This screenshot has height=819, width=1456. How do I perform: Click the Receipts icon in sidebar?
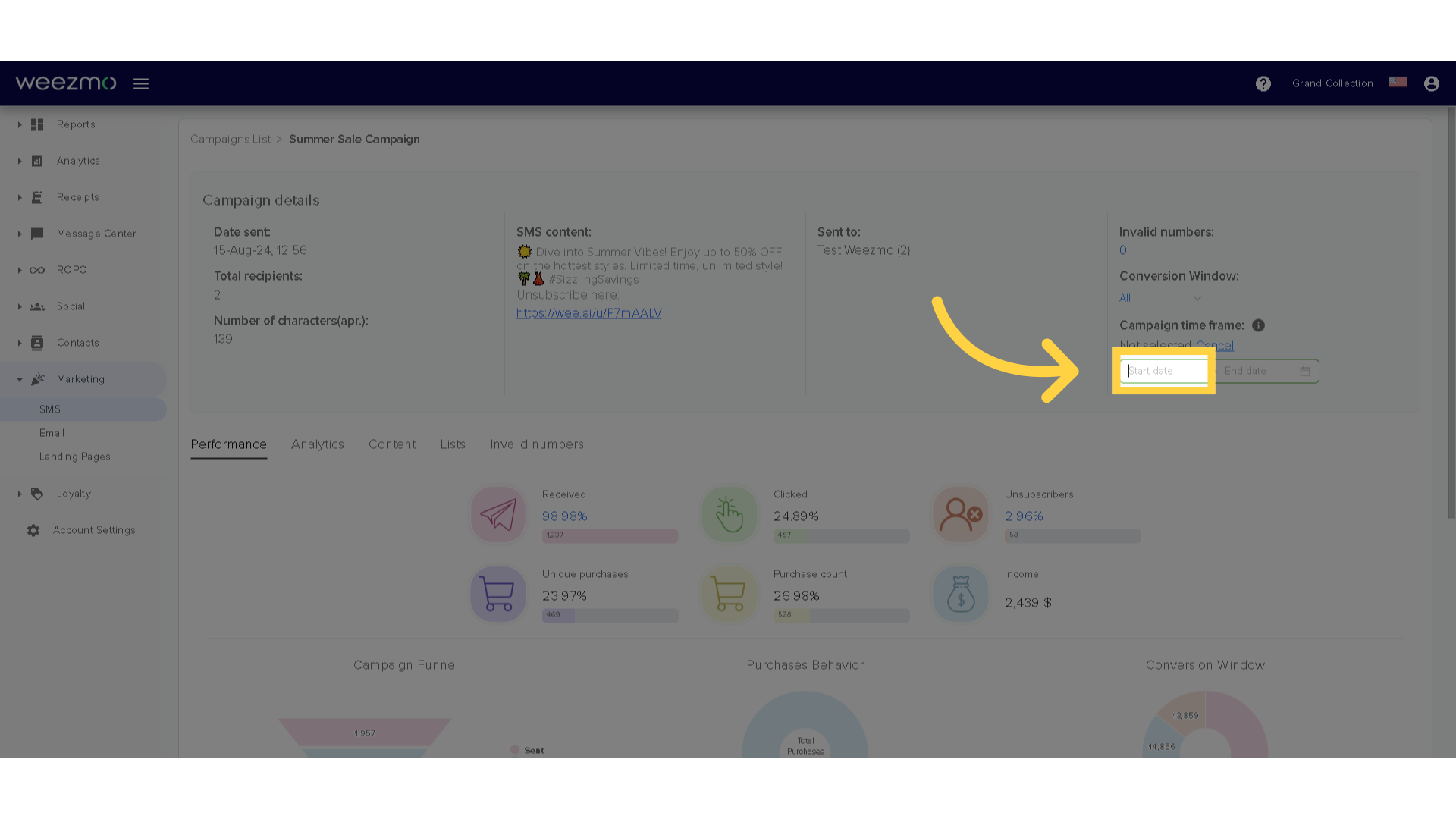(37, 197)
